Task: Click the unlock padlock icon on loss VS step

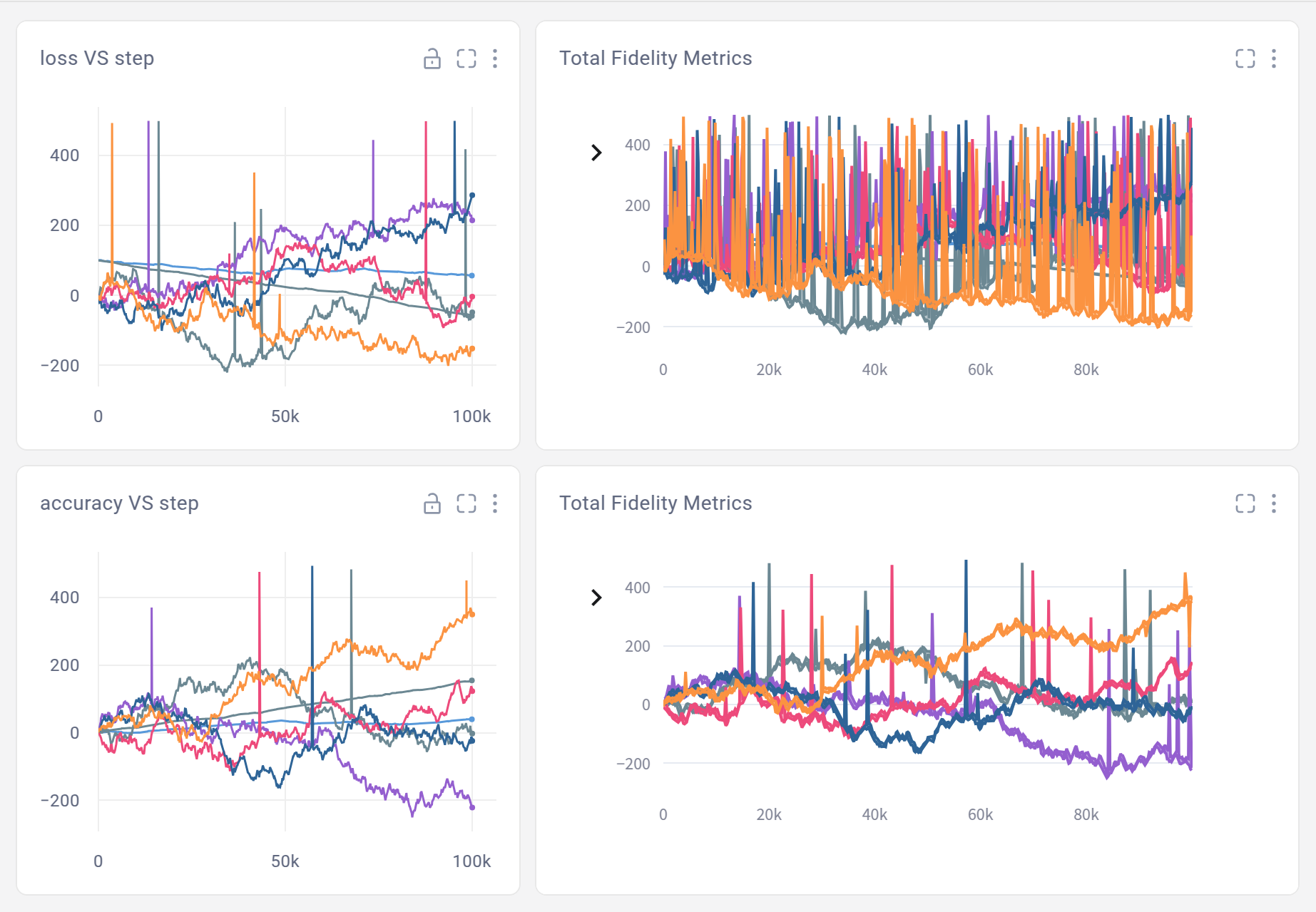Action: click(x=432, y=59)
